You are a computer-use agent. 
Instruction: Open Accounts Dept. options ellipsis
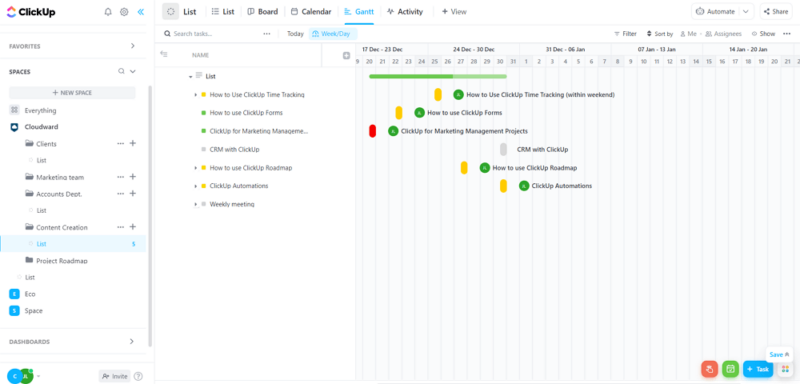tap(120, 194)
